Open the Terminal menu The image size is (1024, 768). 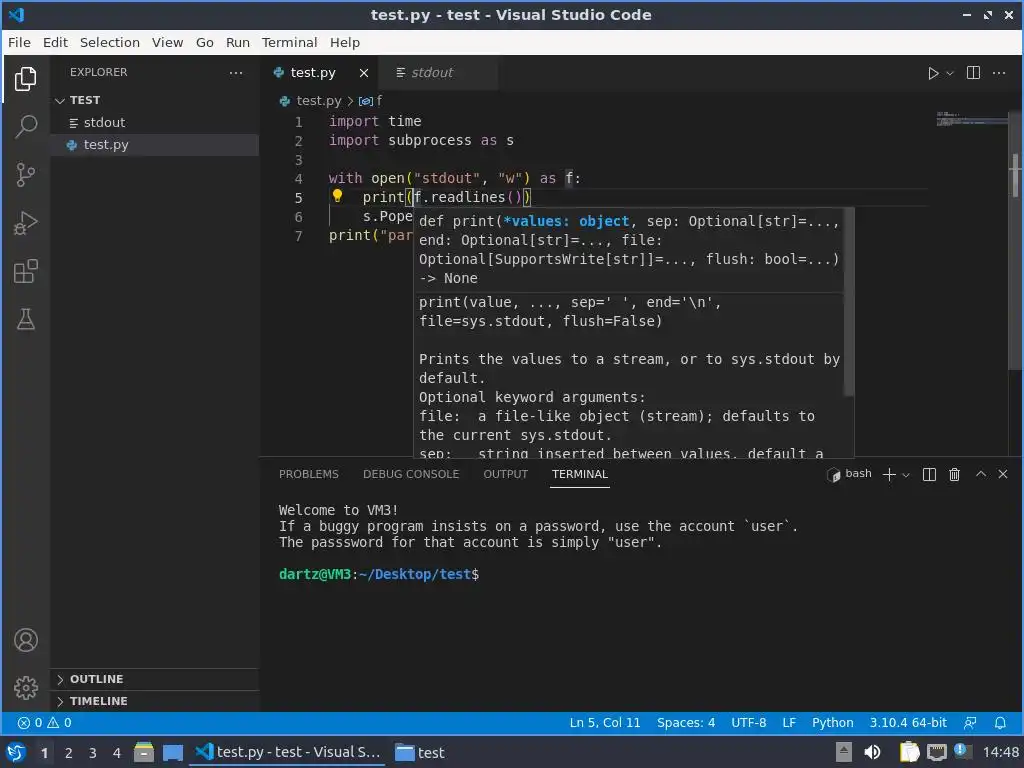pos(289,42)
